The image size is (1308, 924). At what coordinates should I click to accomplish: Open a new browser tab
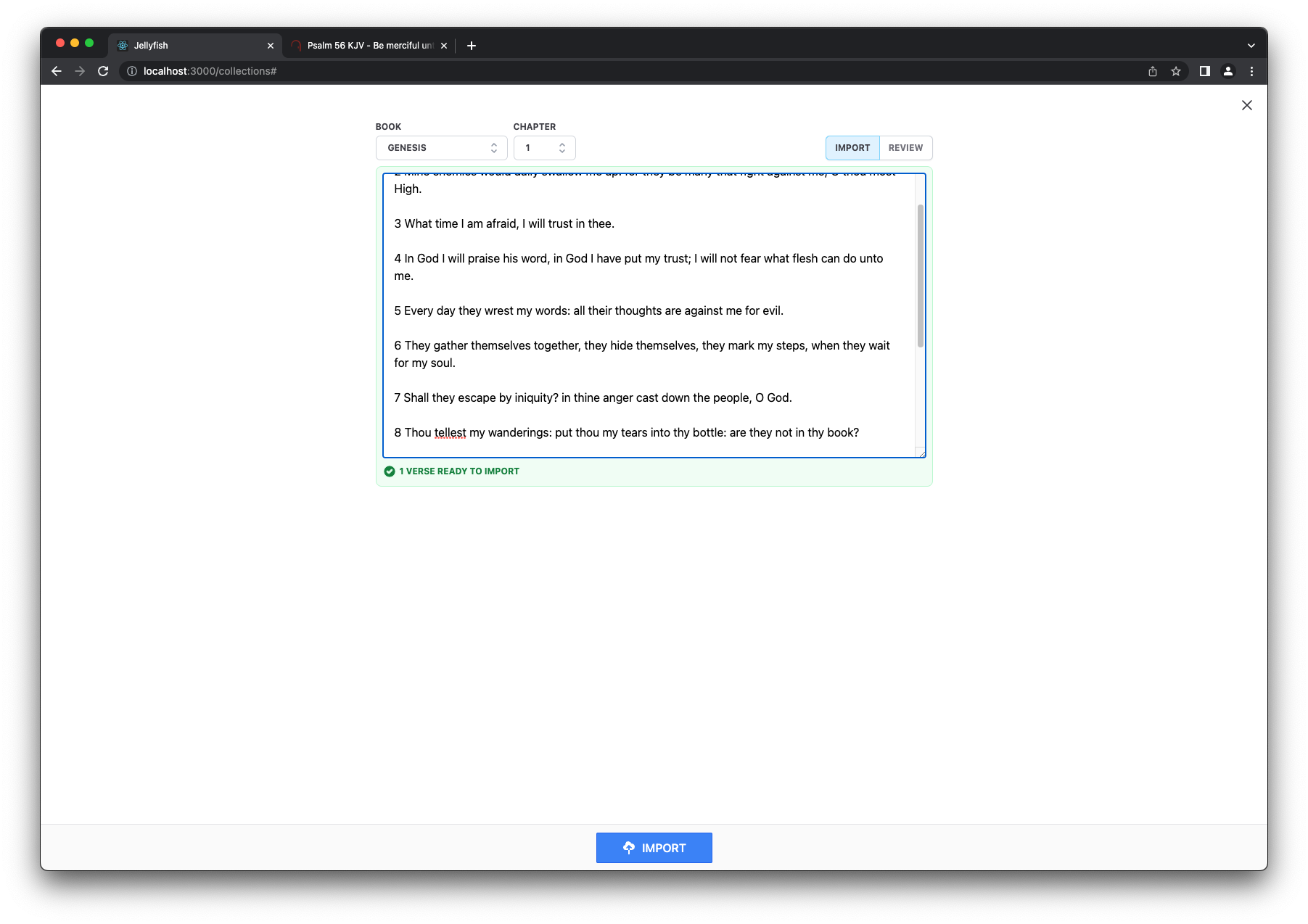[472, 46]
